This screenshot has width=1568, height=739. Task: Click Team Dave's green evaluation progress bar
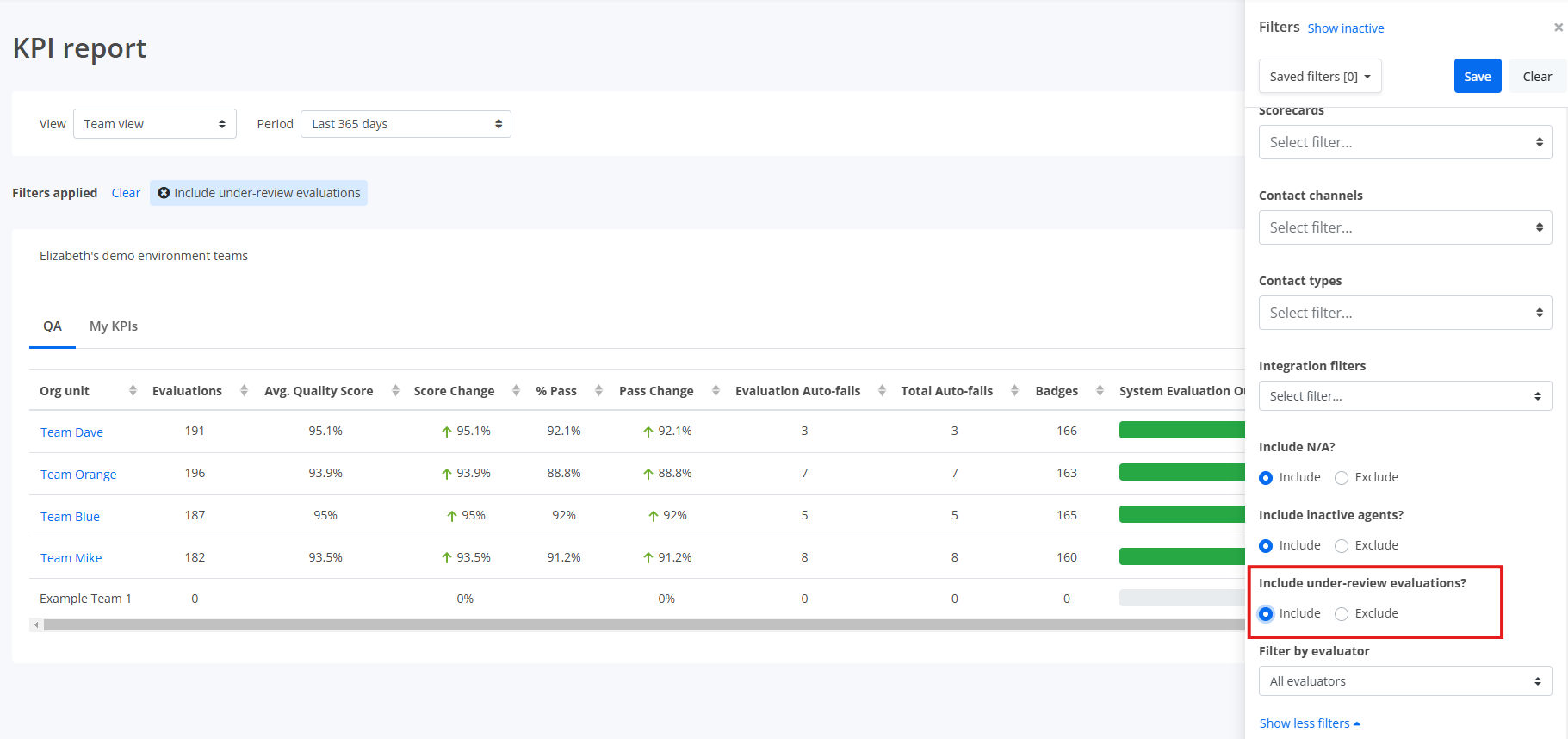click(1181, 430)
